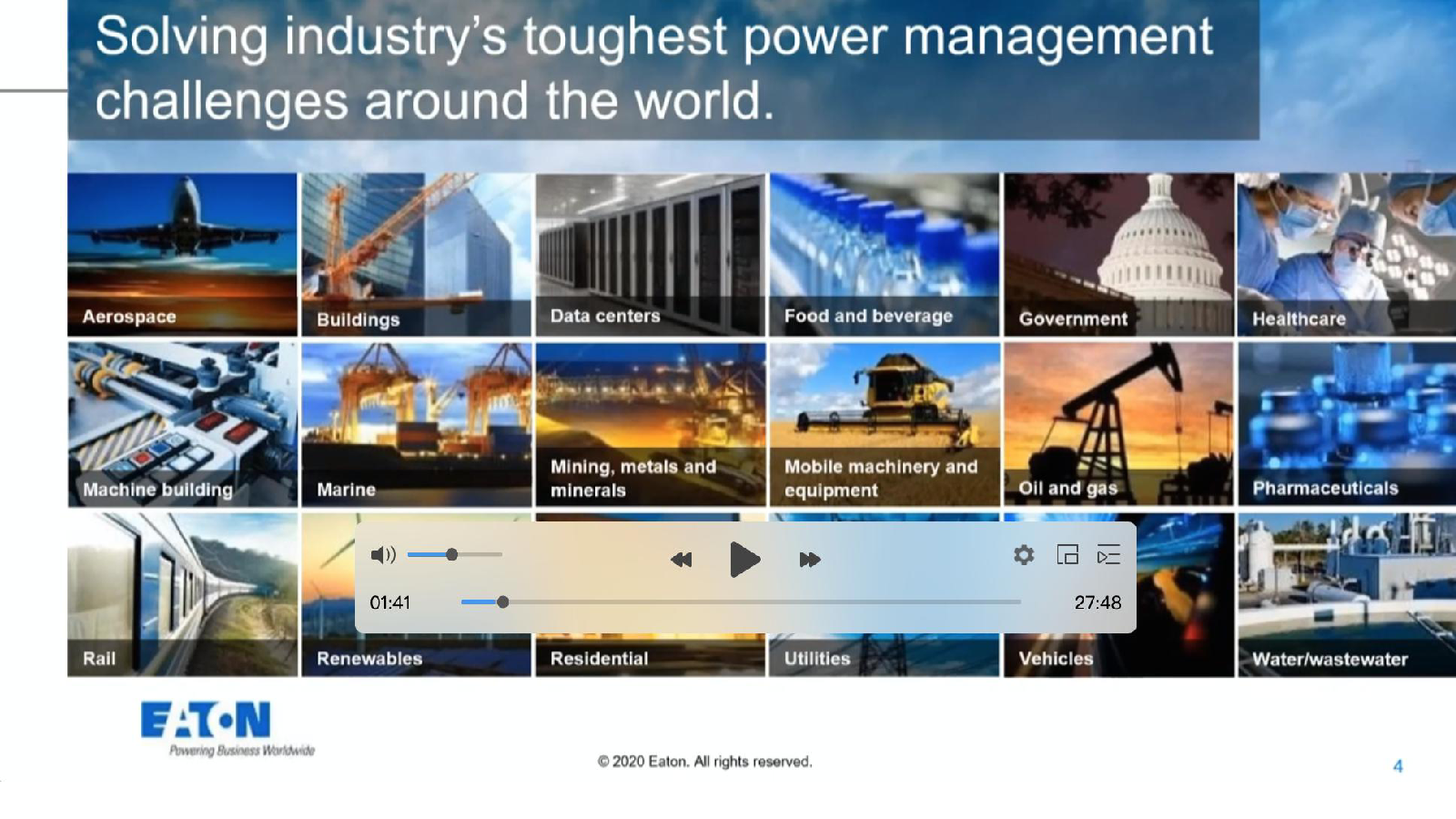Select the Marine tile
Viewport: 1456px width, 819px height.
[x=416, y=424]
